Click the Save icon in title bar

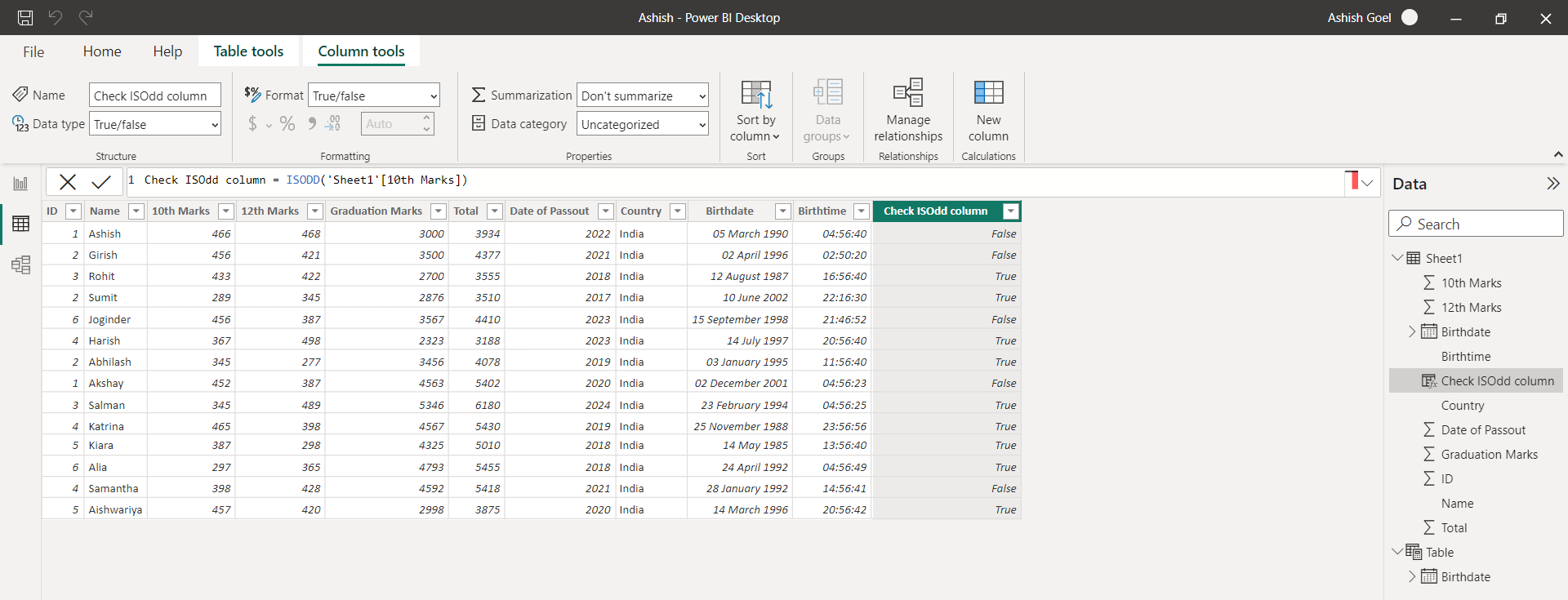(x=25, y=17)
